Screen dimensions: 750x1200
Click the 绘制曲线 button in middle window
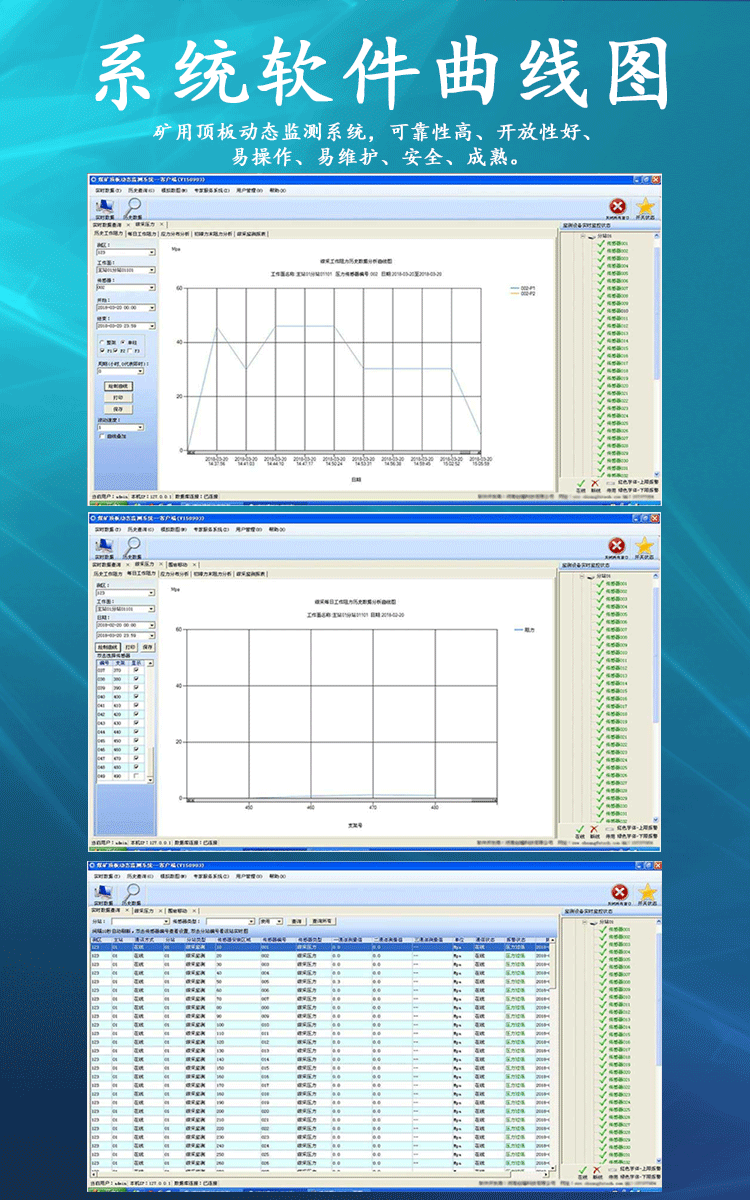pyautogui.click(x=108, y=647)
